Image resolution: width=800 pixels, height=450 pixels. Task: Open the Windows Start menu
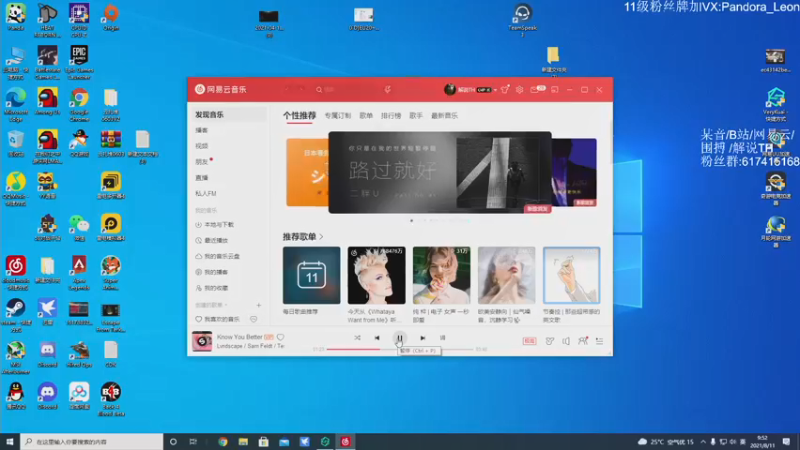coord(10,441)
